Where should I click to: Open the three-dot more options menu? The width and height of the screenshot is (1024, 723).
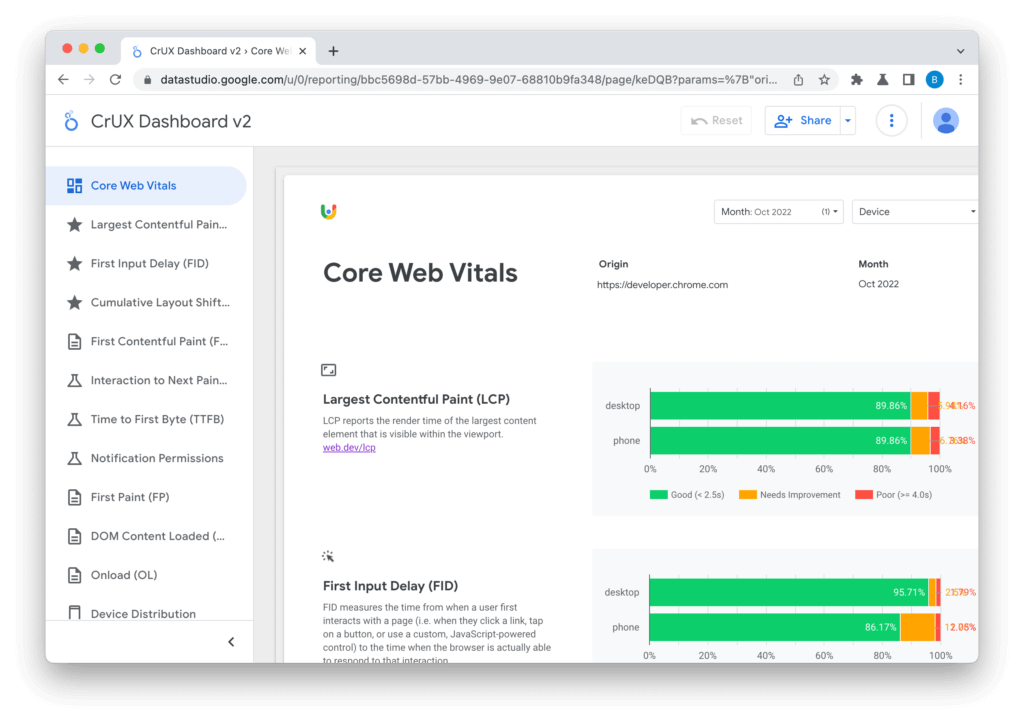(x=891, y=120)
